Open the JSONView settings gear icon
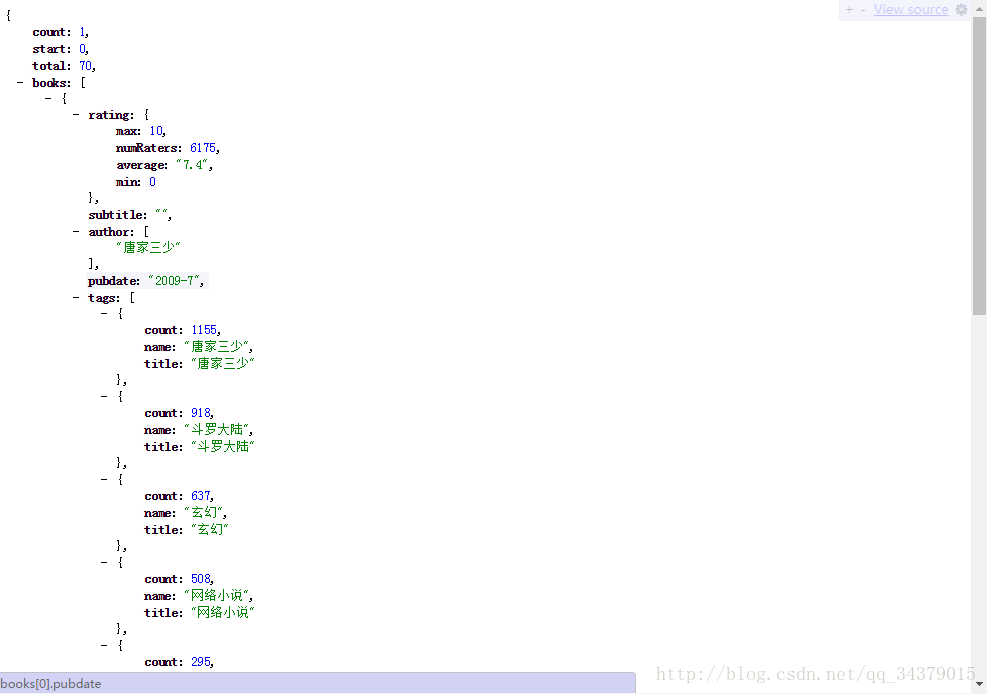The height and width of the screenshot is (694, 987). (x=961, y=9)
